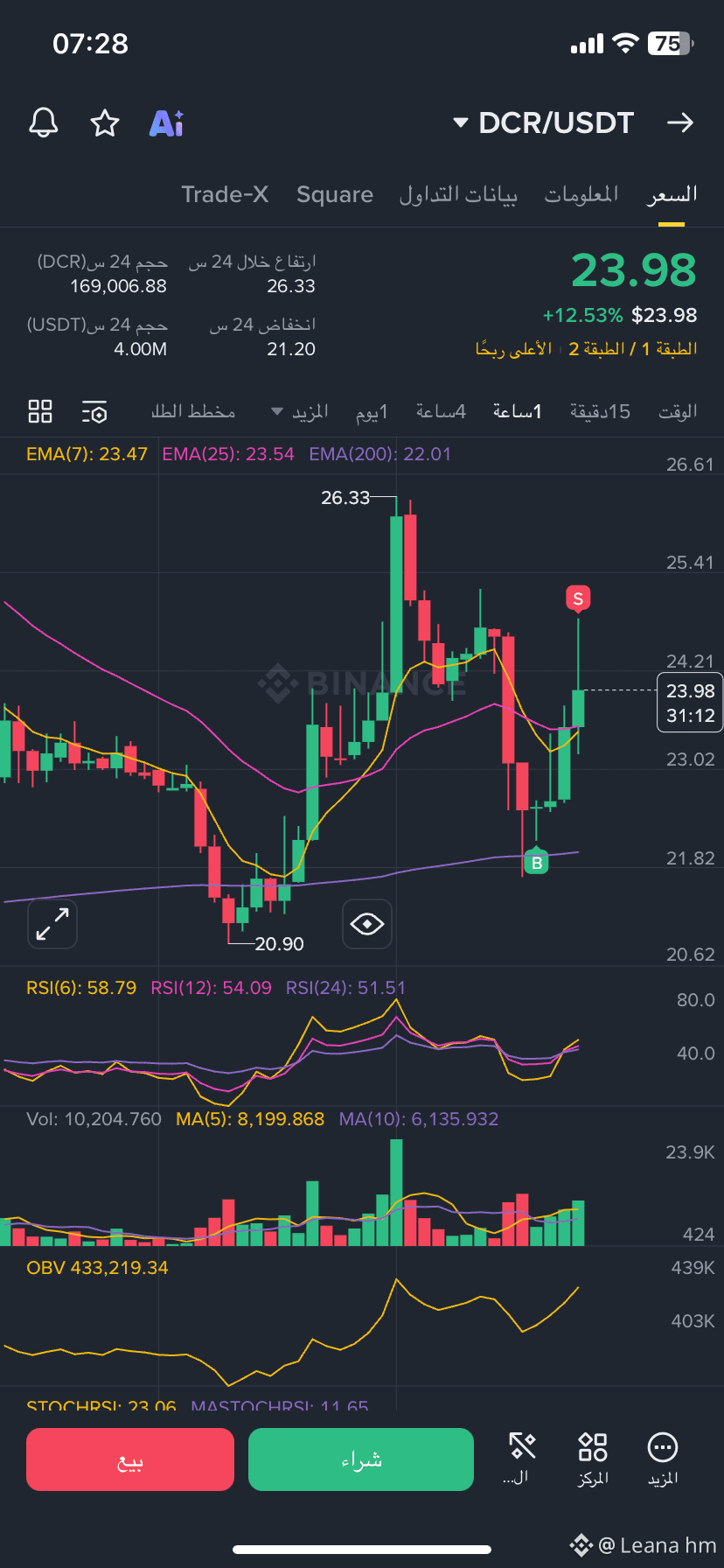This screenshot has width=724, height=1568.
Task: Select the 1يوم timeframe
Action: (x=372, y=411)
